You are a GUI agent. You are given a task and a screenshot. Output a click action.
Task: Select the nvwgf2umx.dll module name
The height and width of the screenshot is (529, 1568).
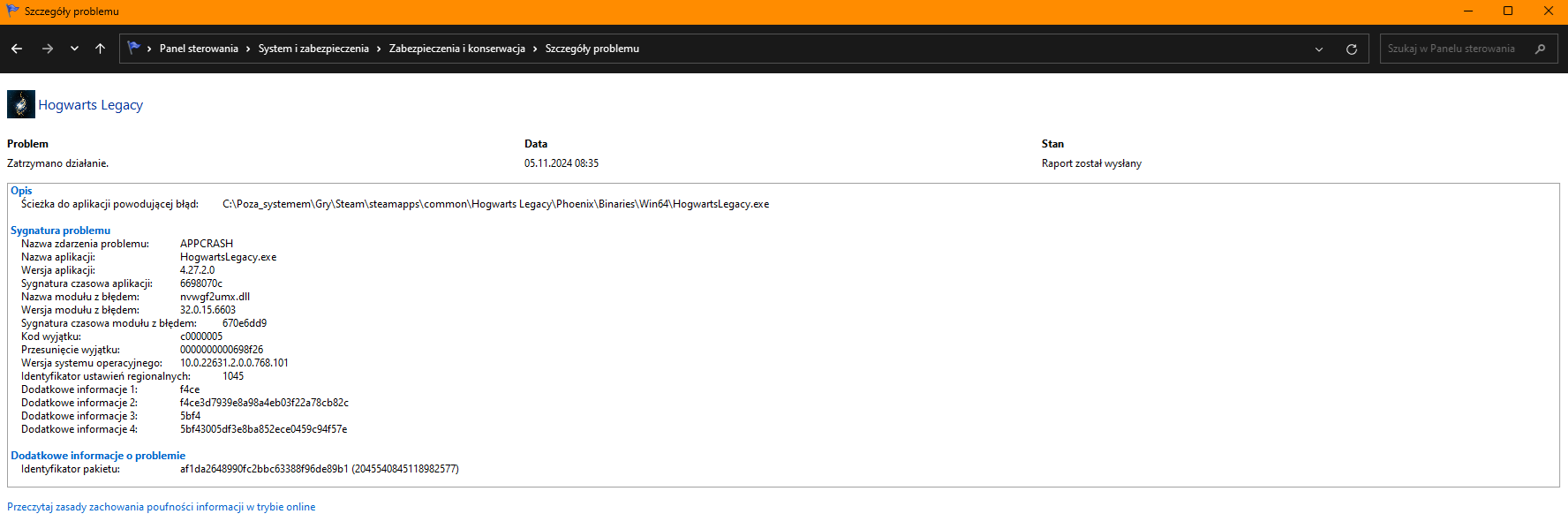click(215, 297)
